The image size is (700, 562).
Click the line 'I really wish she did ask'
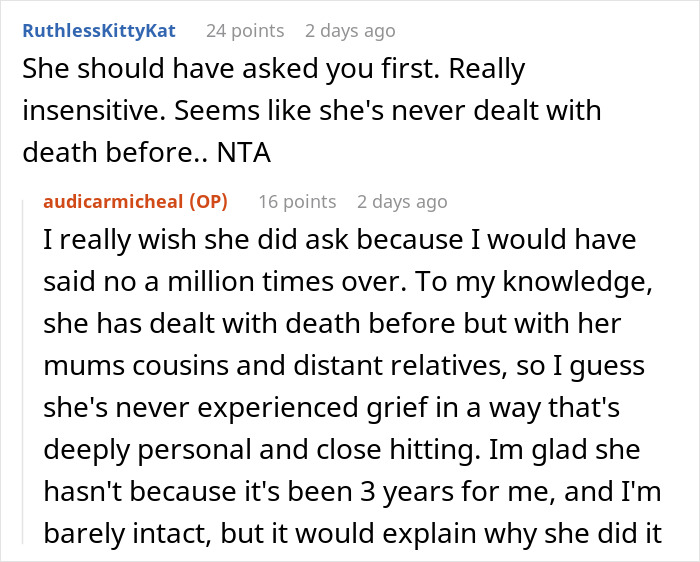point(340,240)
